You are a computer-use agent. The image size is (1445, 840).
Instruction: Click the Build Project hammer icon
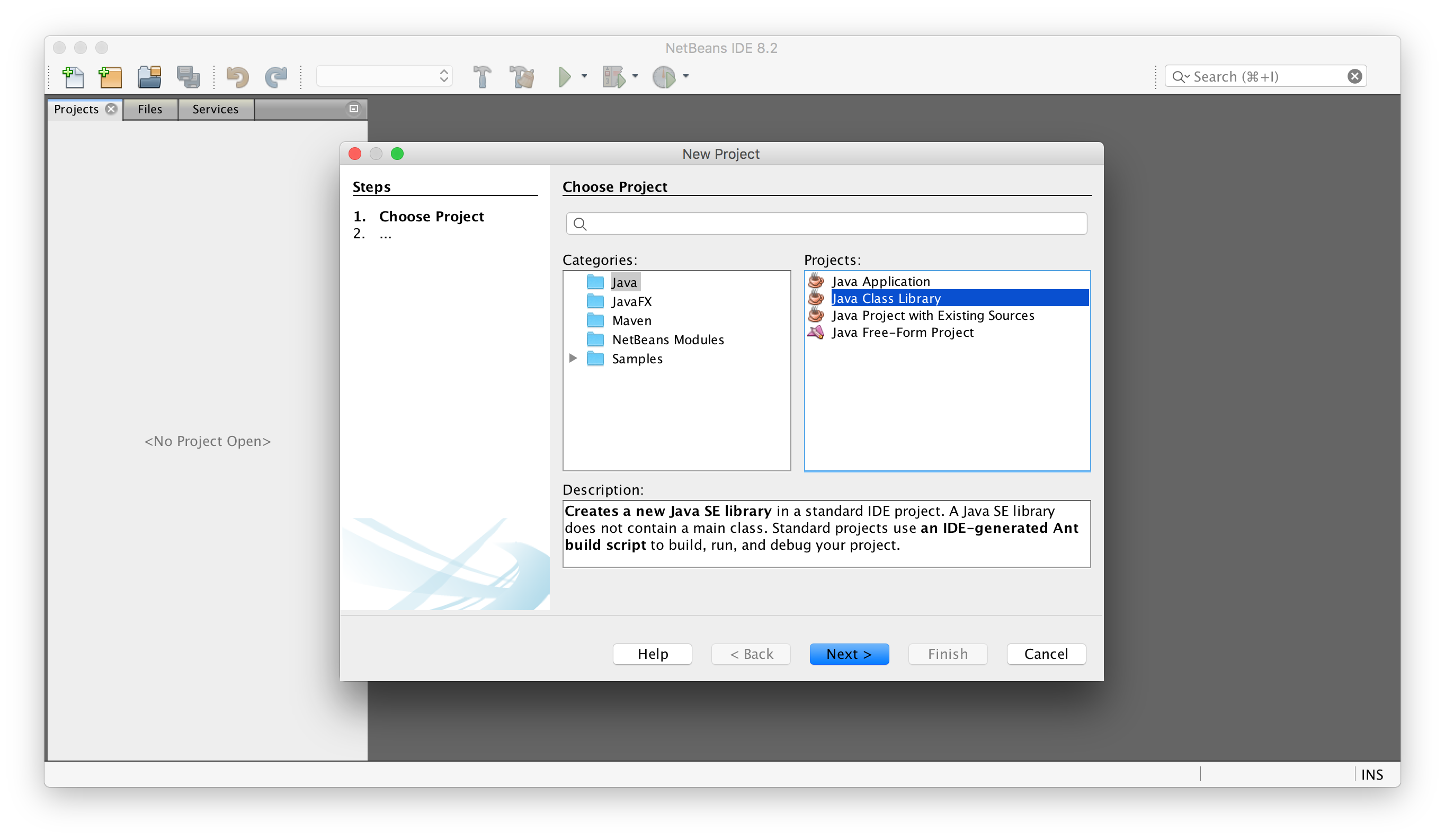[481, 76]
